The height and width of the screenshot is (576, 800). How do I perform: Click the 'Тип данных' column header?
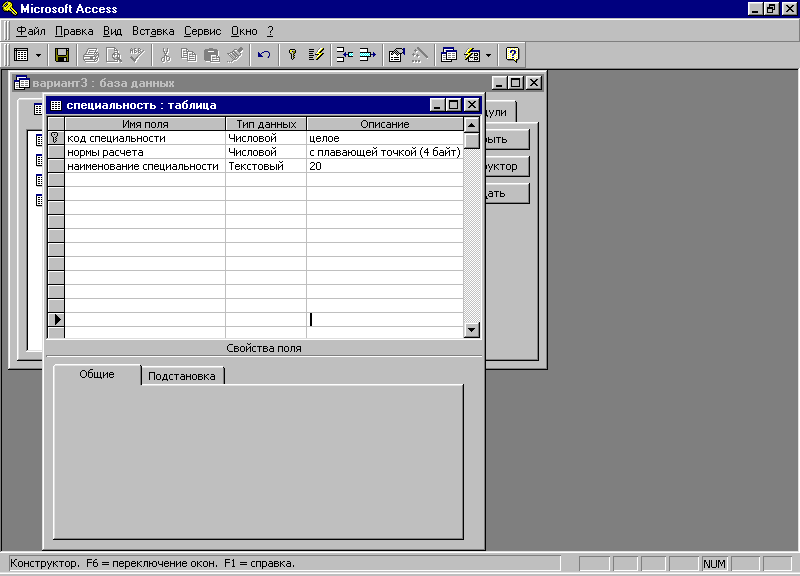[x=266, y=124]
